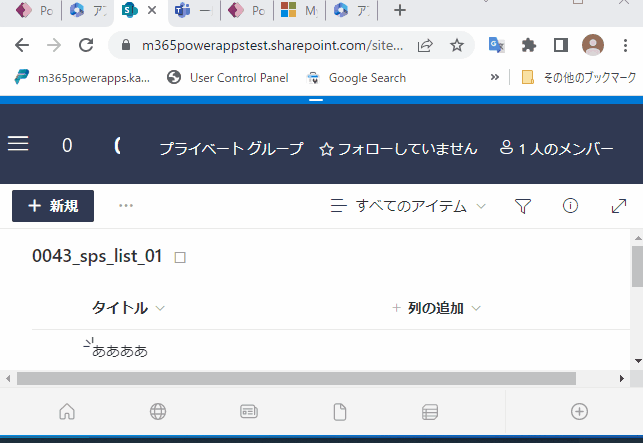The width and height of the screenshot is (643, 443).
Task: Open the lists icon in bottom bar
Action: [430, 411]
